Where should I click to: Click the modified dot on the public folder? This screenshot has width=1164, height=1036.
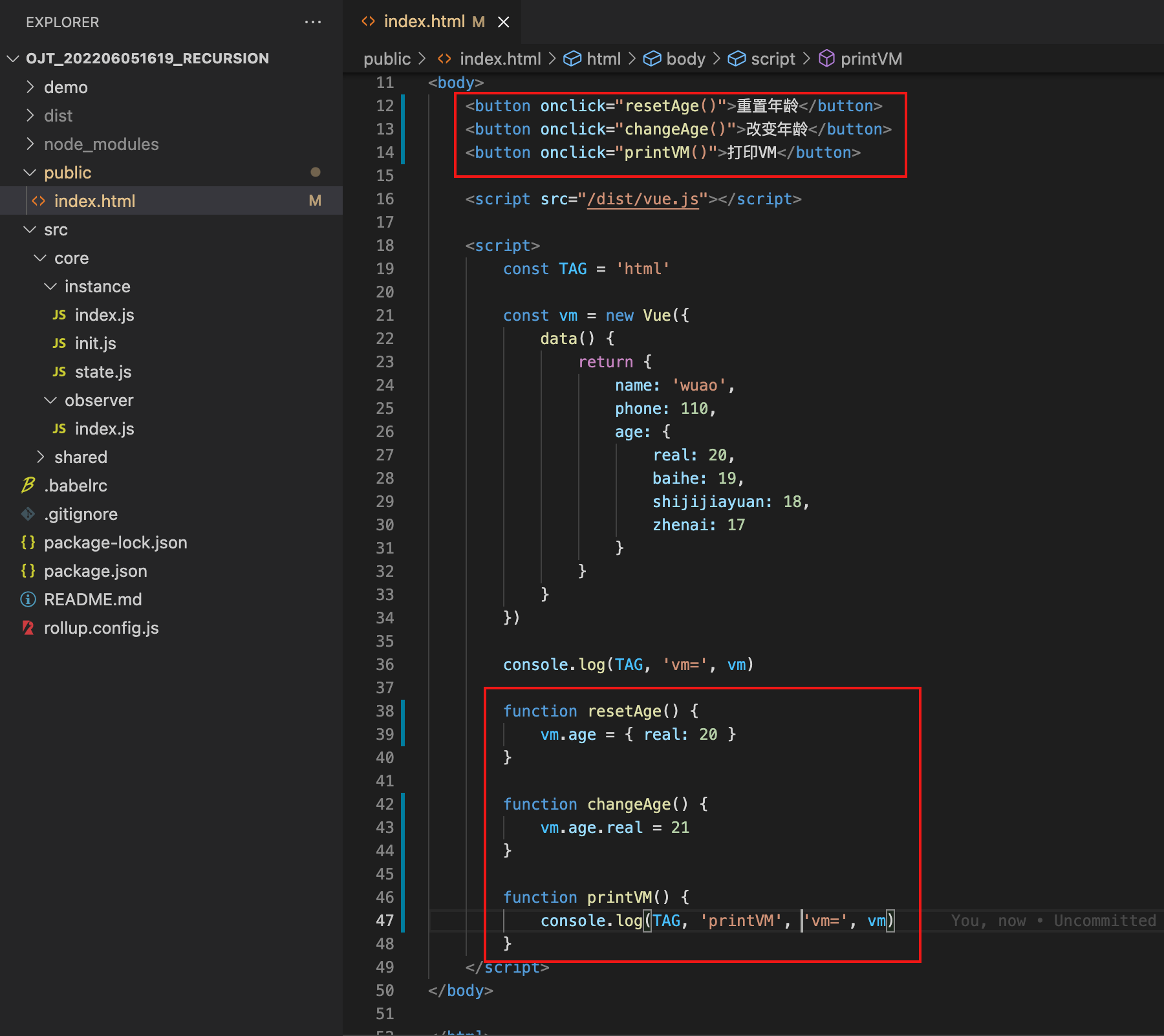pos(316,172)
